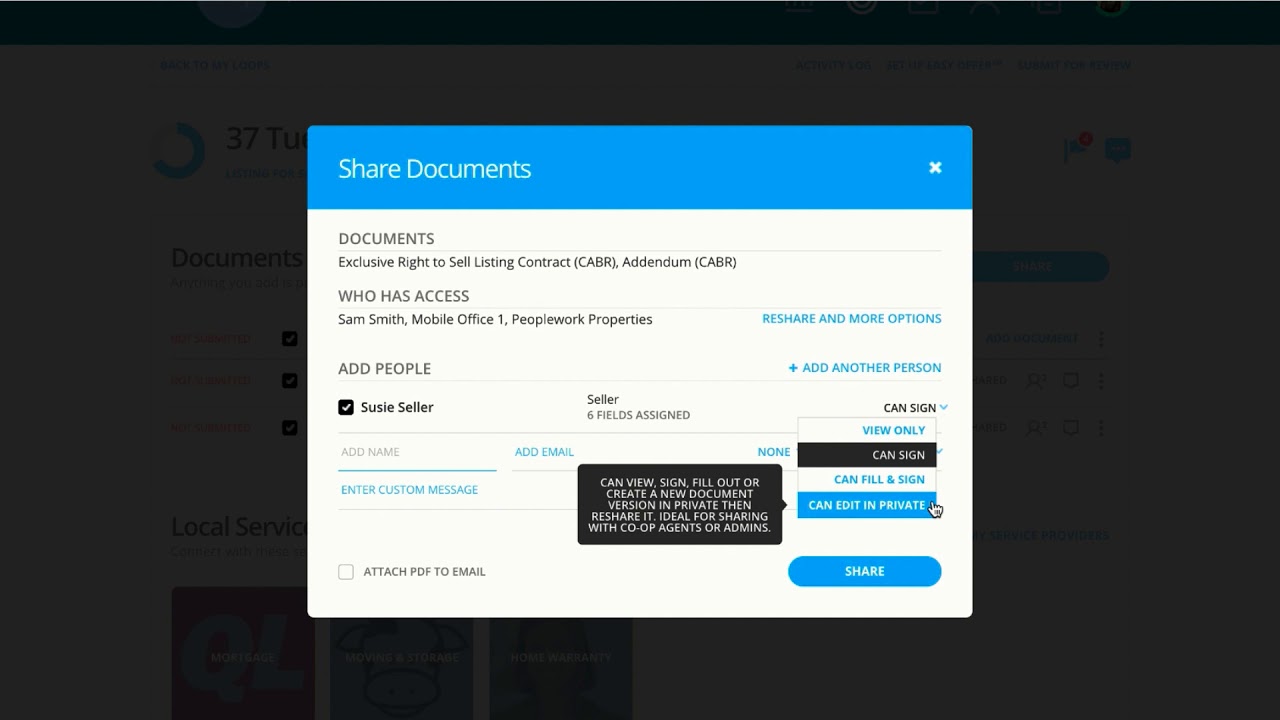
Task: Click comment icon in third document row
Action: pyautogui.click(x=1070, y=428)
